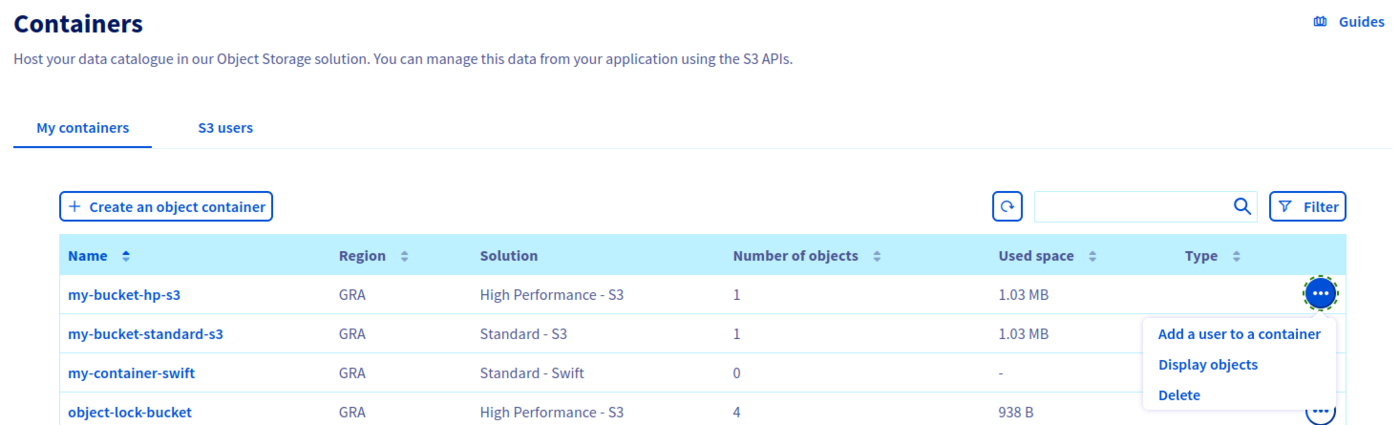This screenshot has width=1400, height=425.
Task: Sort by Number of objects arrows
Action: 877,256
